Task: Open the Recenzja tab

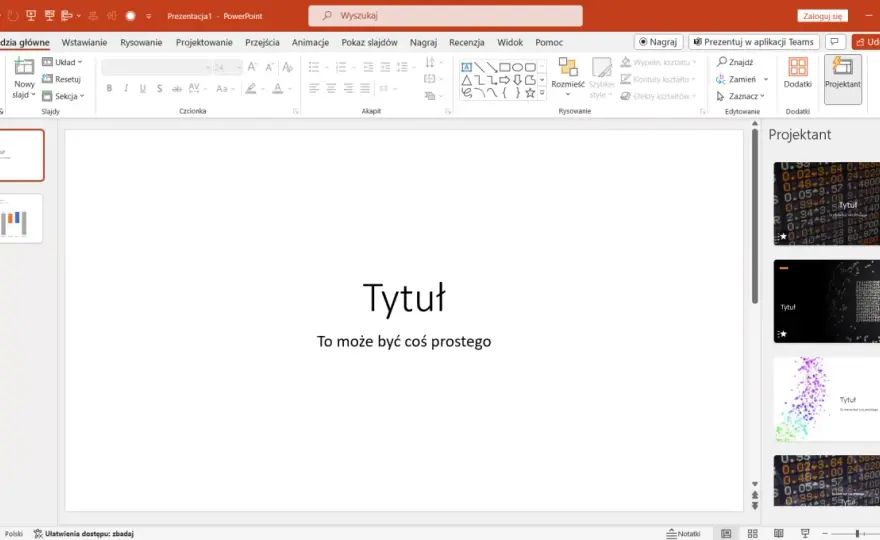Action: click(x=466, y=42)
